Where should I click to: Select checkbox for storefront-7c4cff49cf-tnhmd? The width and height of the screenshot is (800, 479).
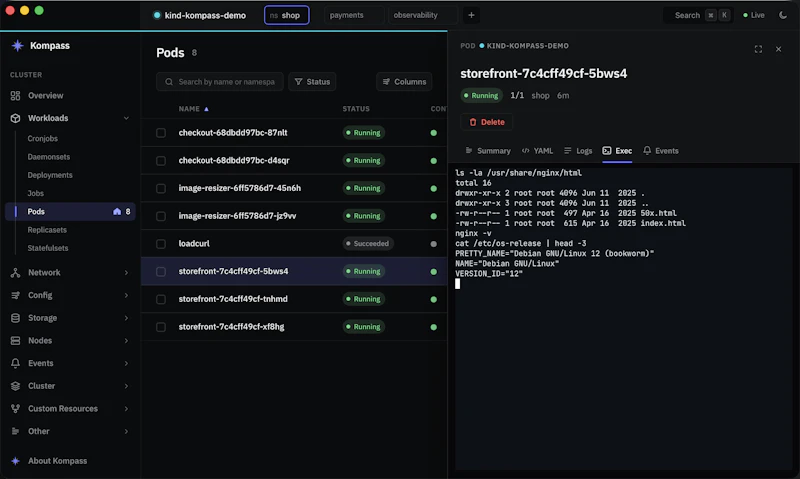point(161,299)
